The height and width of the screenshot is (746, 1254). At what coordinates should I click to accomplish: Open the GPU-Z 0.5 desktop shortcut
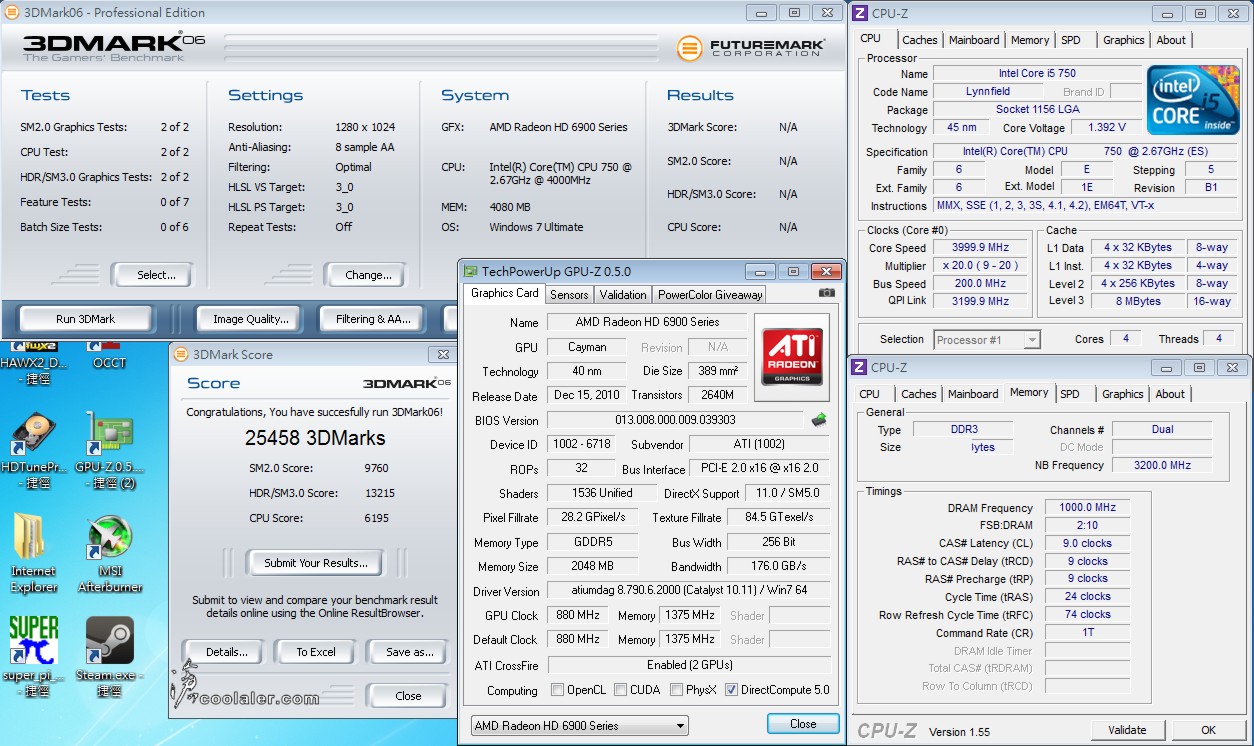tap(109, 450)
